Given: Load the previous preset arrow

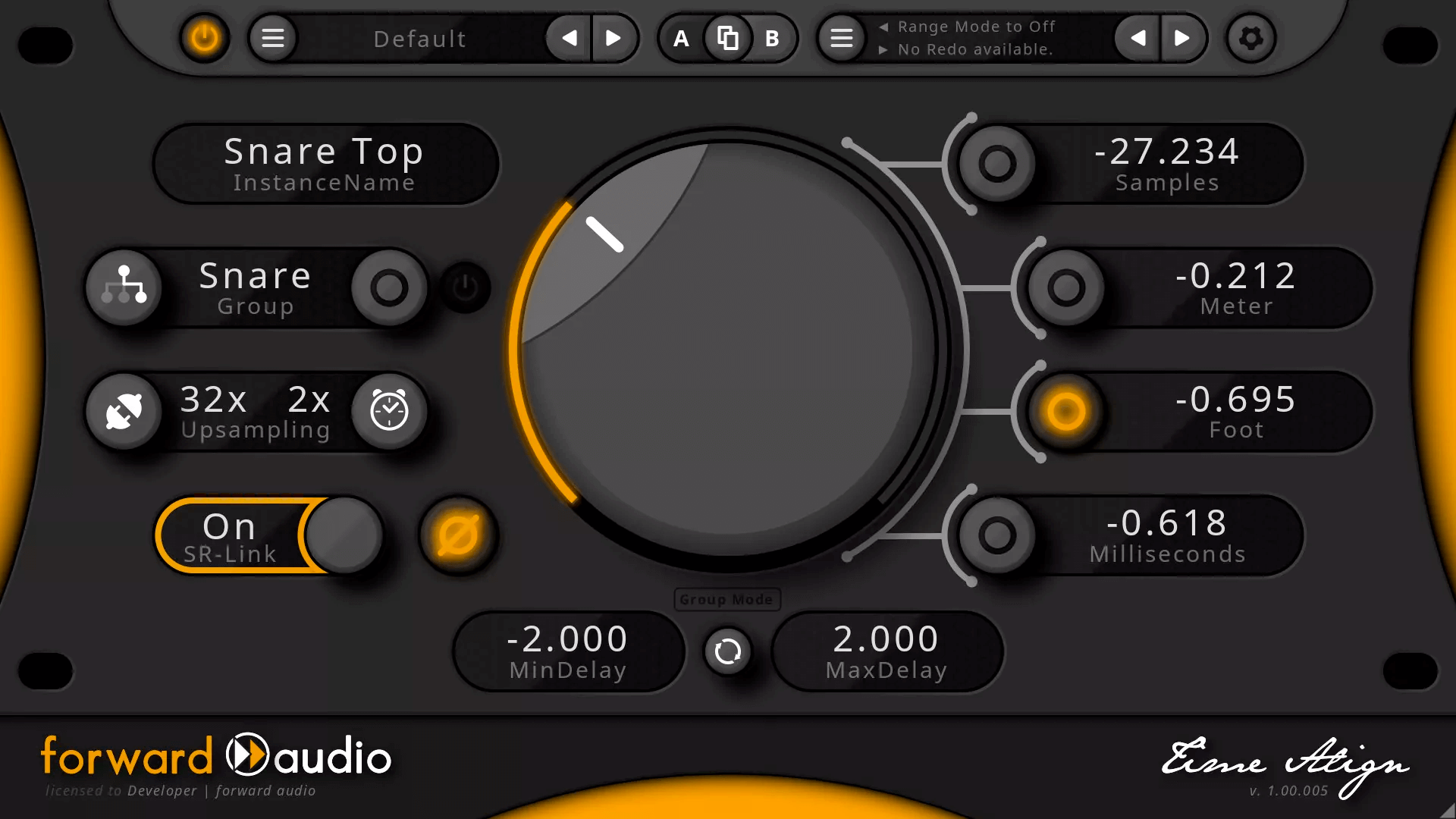Looking at the screenshot, I should coord(570,38).
